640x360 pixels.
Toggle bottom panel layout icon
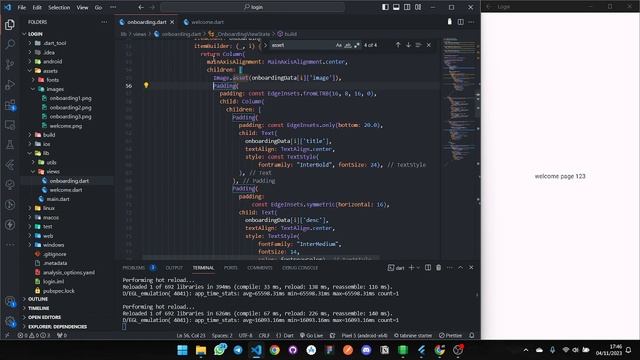396,7
